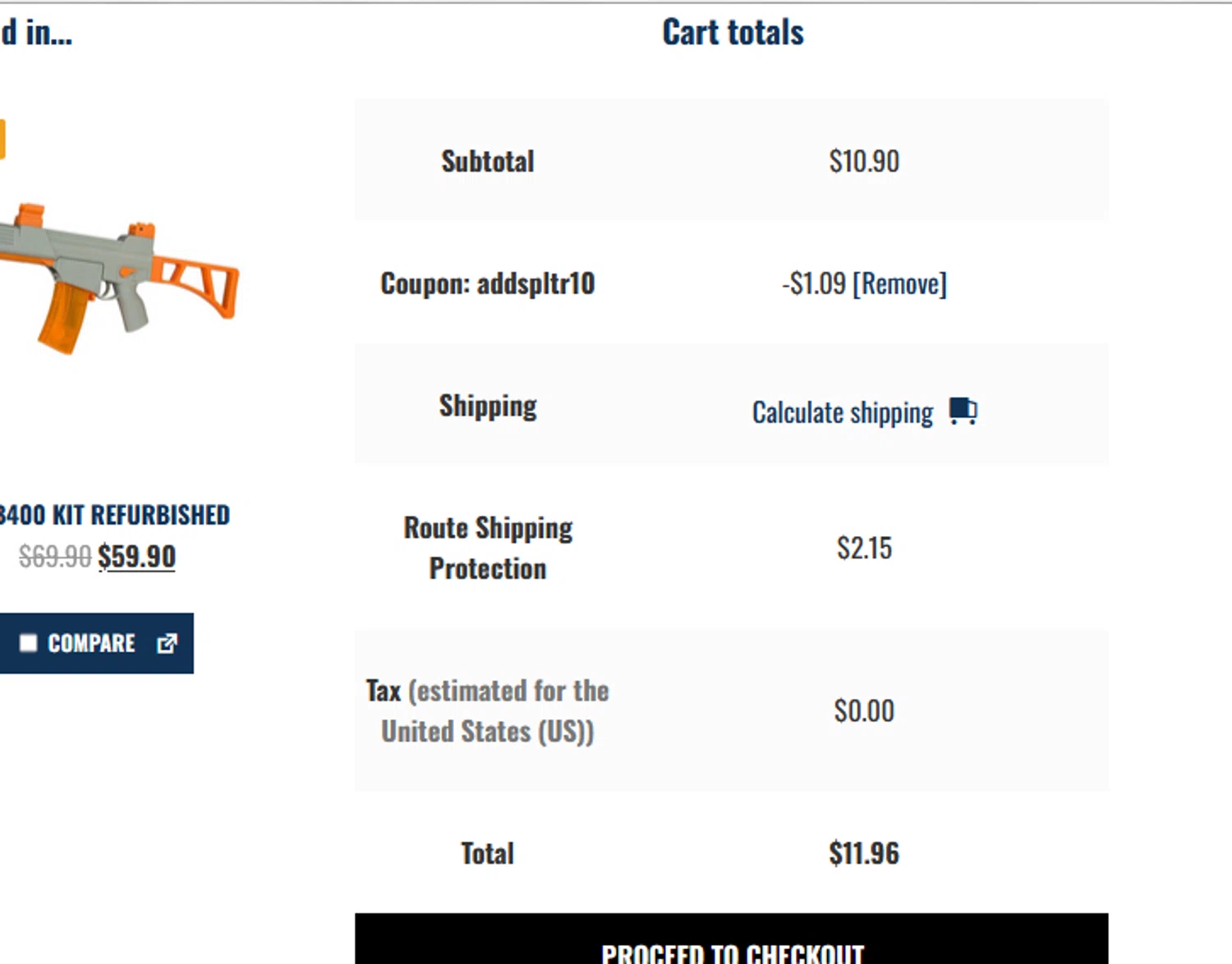Tick the Compare checkbox

(x=29, y=643)
